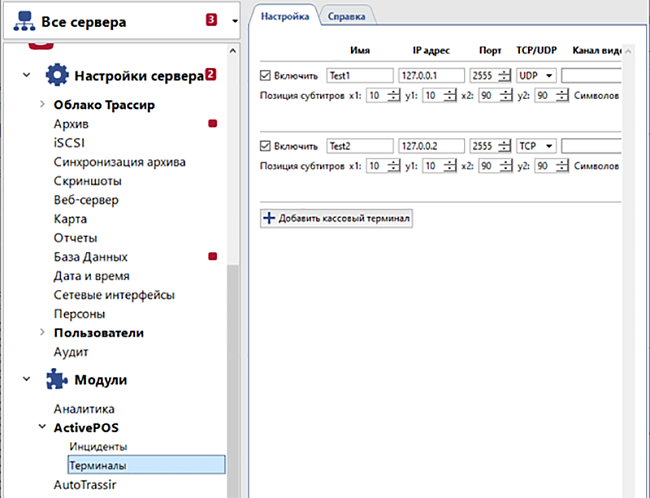
Task: Click the x2 stepper in Test2 subtitle row
Action: click(x=506, y=166)
